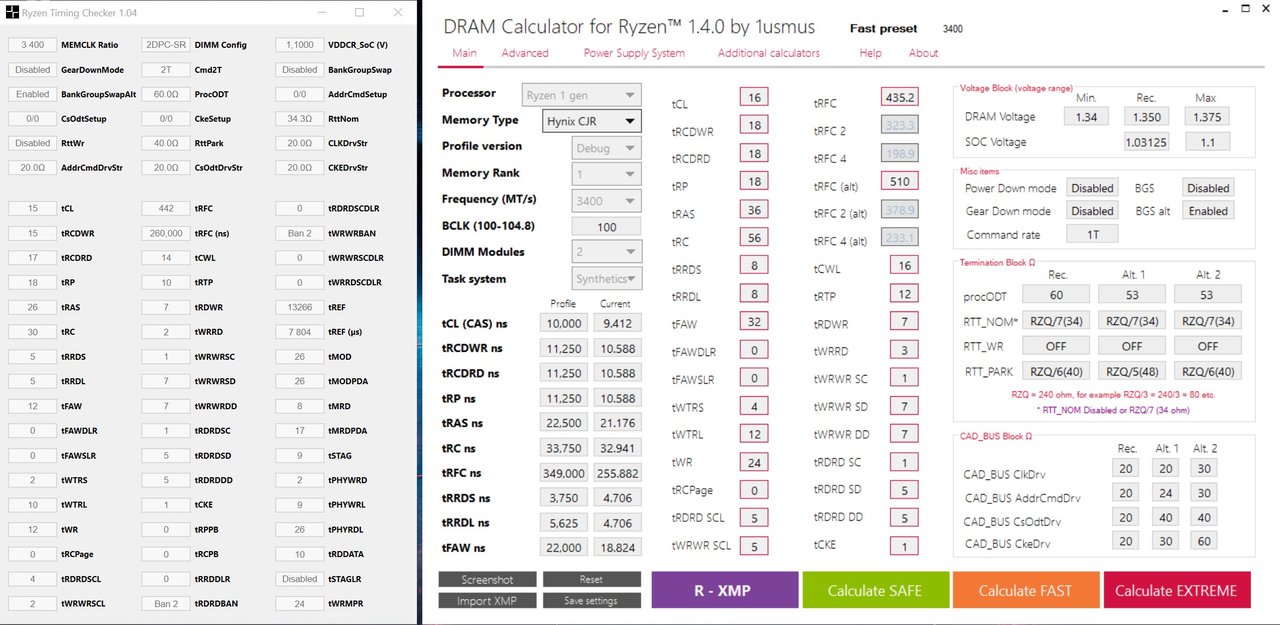Click Import XMP button

[x=487, y=600]
